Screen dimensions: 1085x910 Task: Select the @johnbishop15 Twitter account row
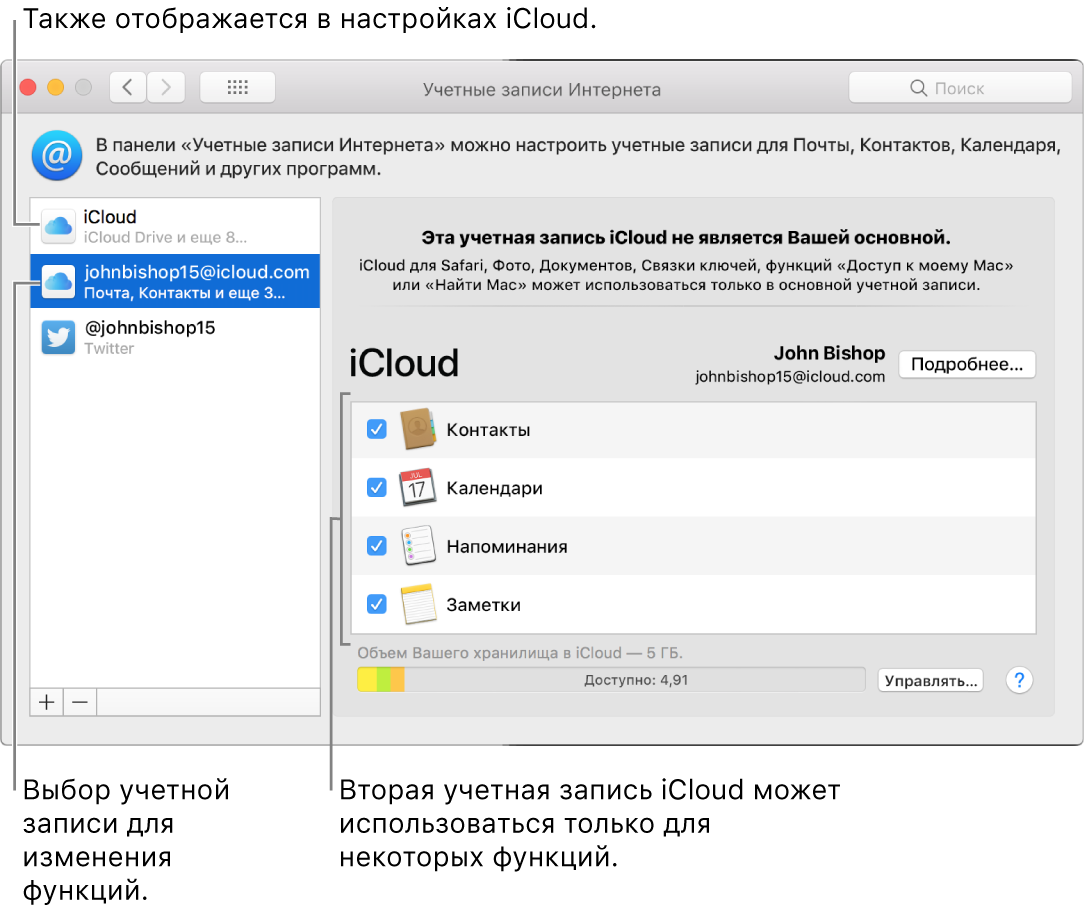pos(175,337)
